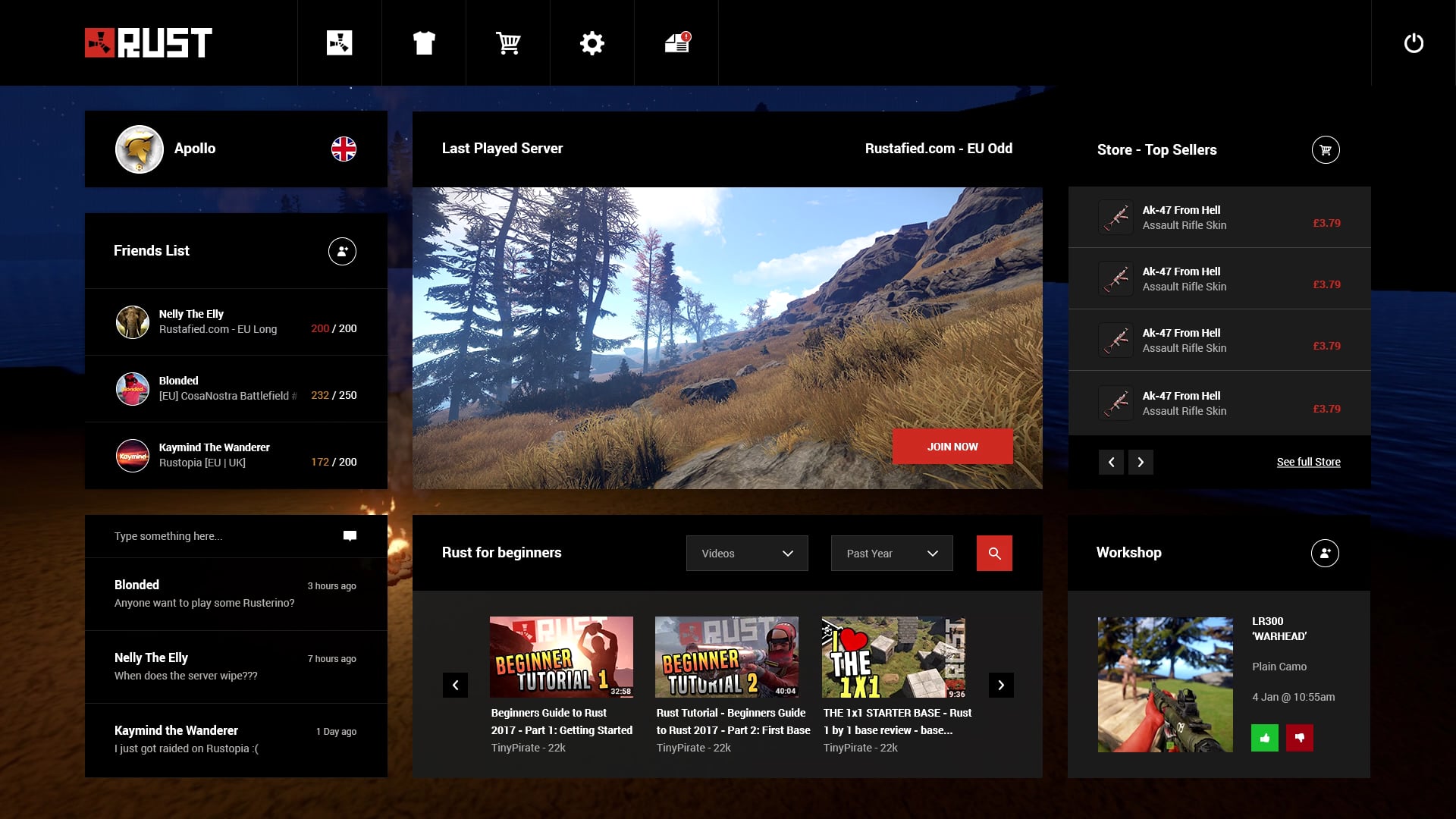This screenshot has width=1456, height=819.
Task: Open the See full Store link
Action: [x=1308, y=462]
